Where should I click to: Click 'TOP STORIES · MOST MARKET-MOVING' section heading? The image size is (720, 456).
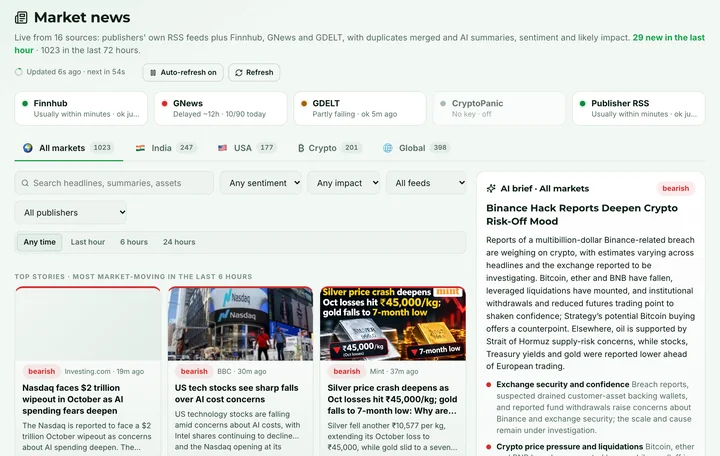coord(133,277)
